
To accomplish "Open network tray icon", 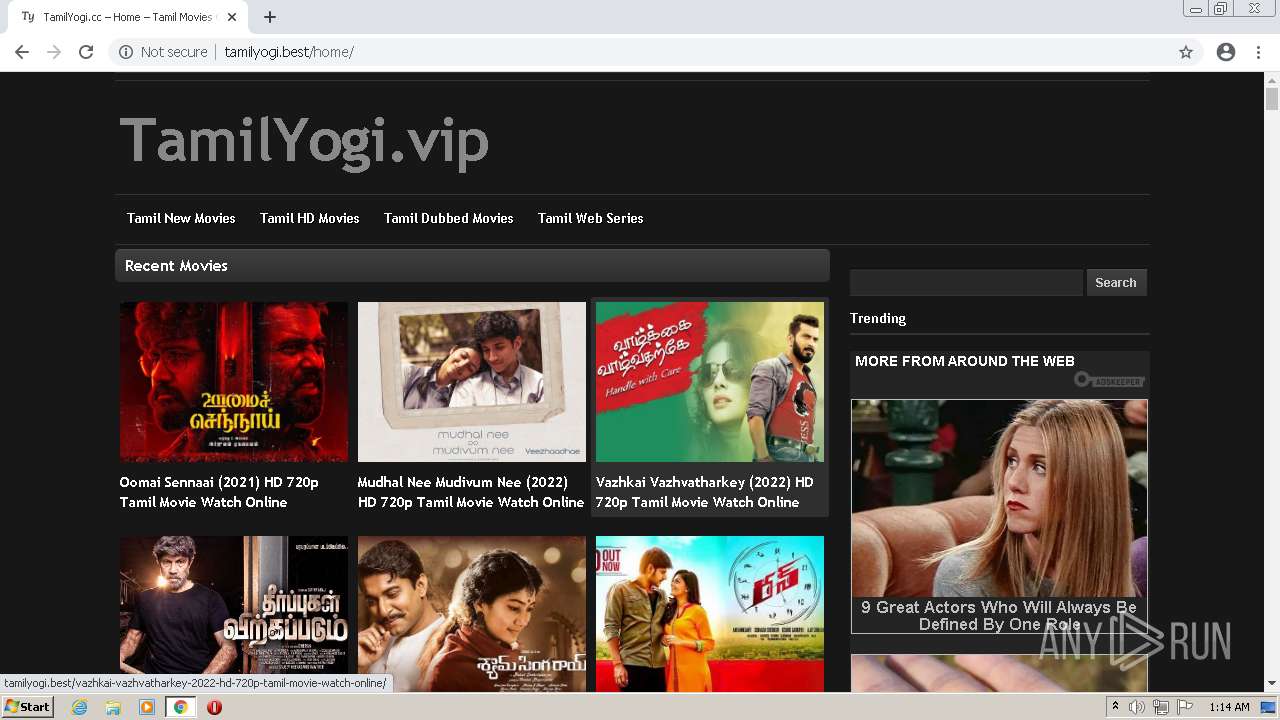I will [x=1161, y=707].
